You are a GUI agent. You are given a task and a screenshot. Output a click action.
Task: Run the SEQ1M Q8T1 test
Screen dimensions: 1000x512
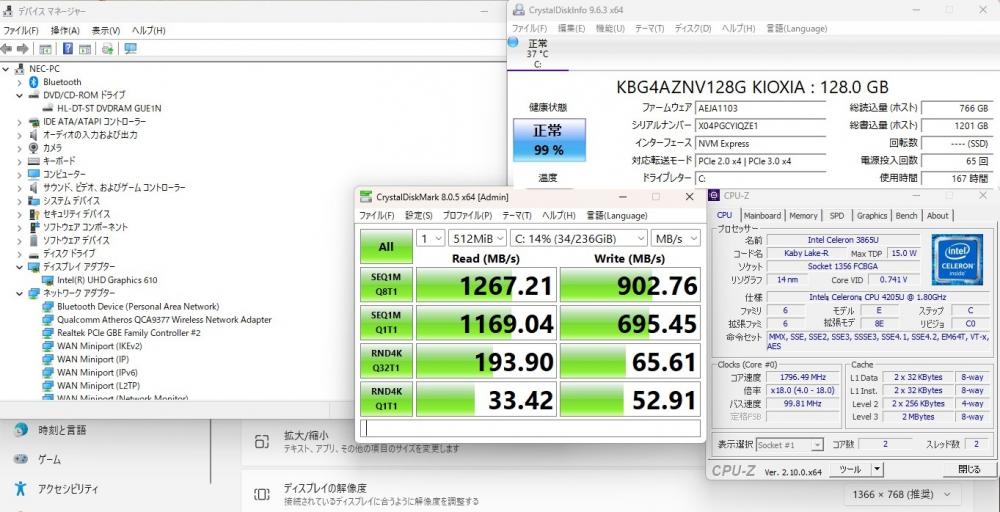click(x=386, y=285)
